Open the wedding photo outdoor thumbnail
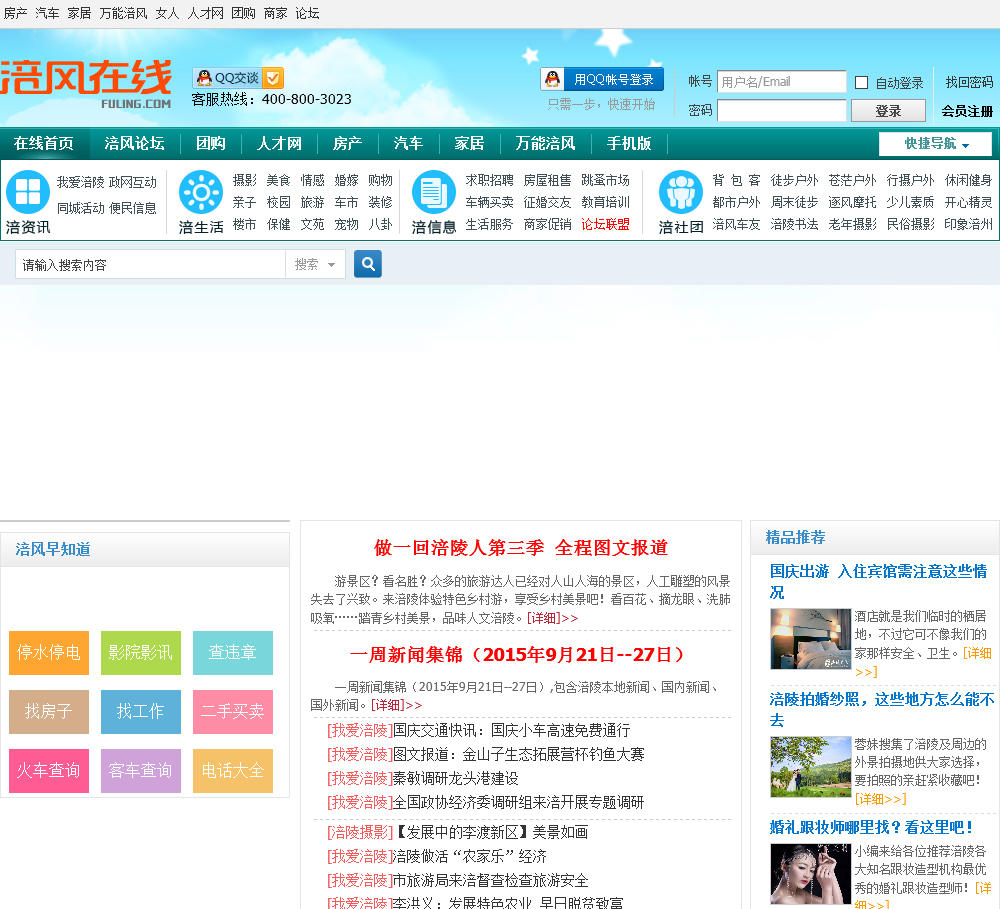The image size is (1000, 909). (810, 767)
